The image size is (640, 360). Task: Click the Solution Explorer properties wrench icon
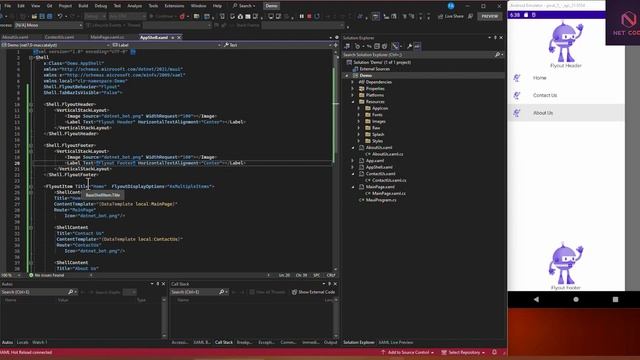409,46
